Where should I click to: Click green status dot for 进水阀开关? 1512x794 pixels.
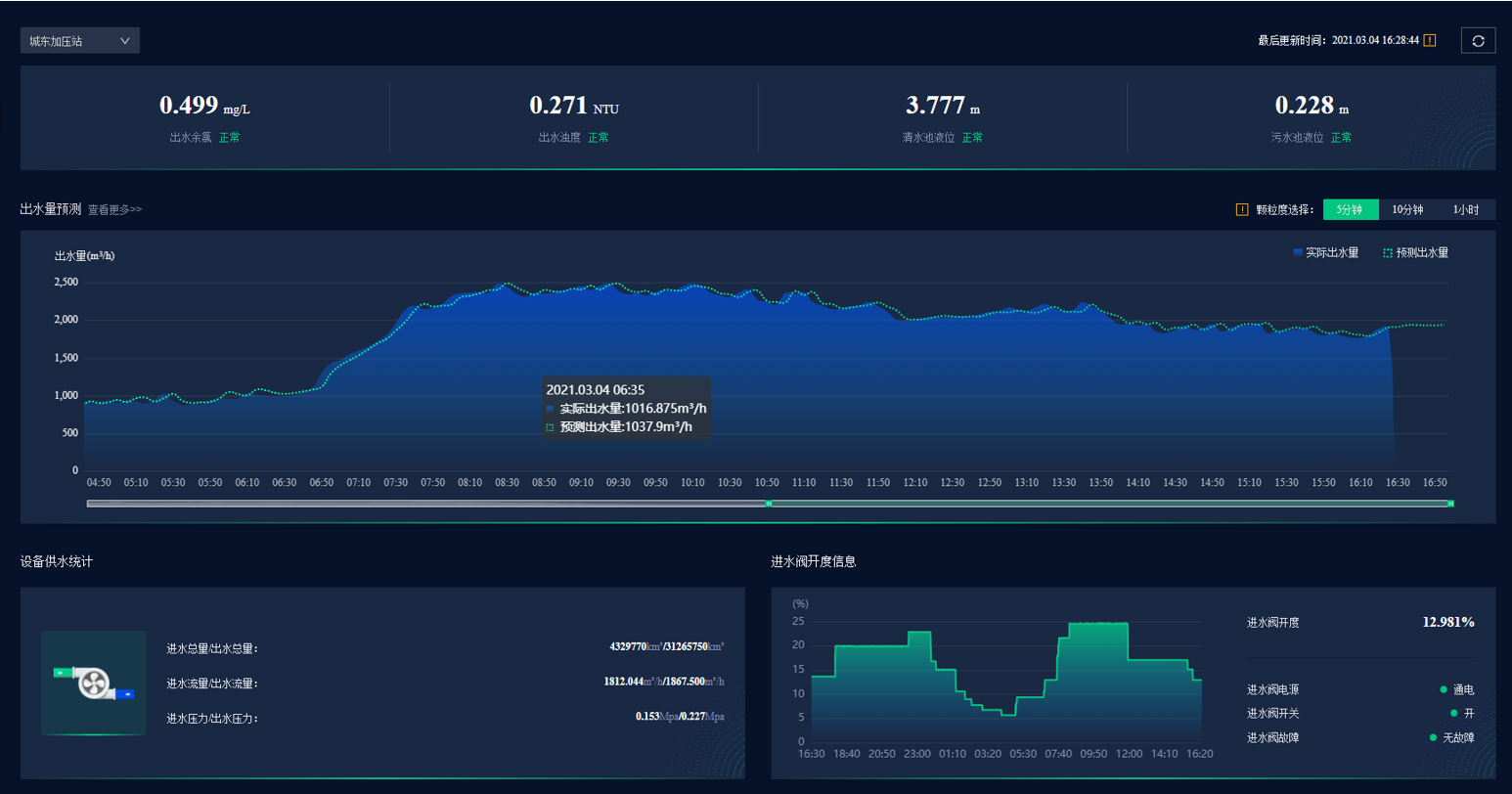(1453, 713)
